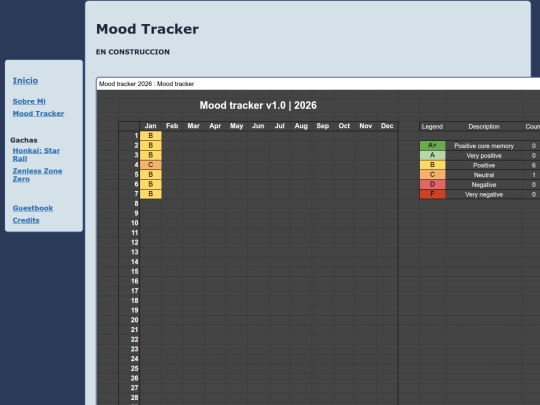Click the EN CONSTRUCCION notice
Image resolution: width=540 pixels, height=405 pixels.
tap(133, 52)
